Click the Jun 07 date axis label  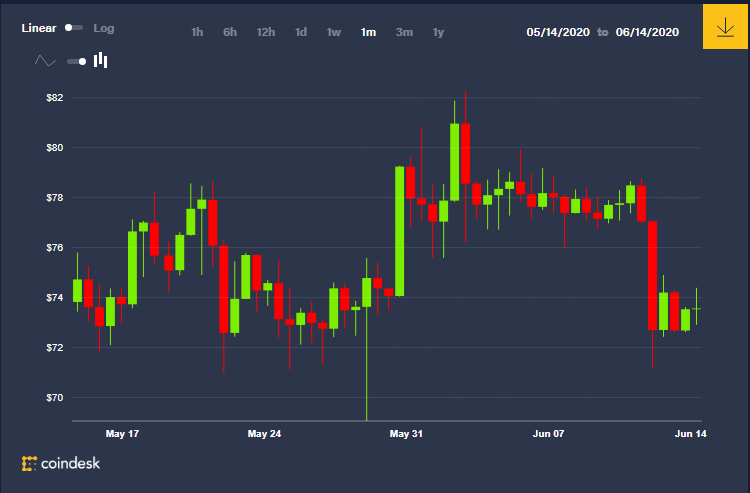point(549,434)
